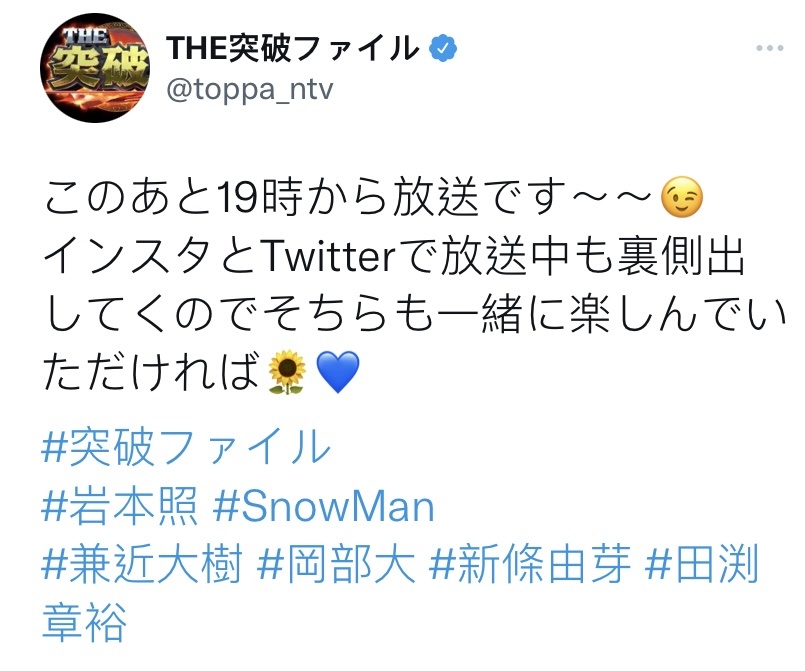
Task: Click the text line starting してくので
Action: pos(415,314)
